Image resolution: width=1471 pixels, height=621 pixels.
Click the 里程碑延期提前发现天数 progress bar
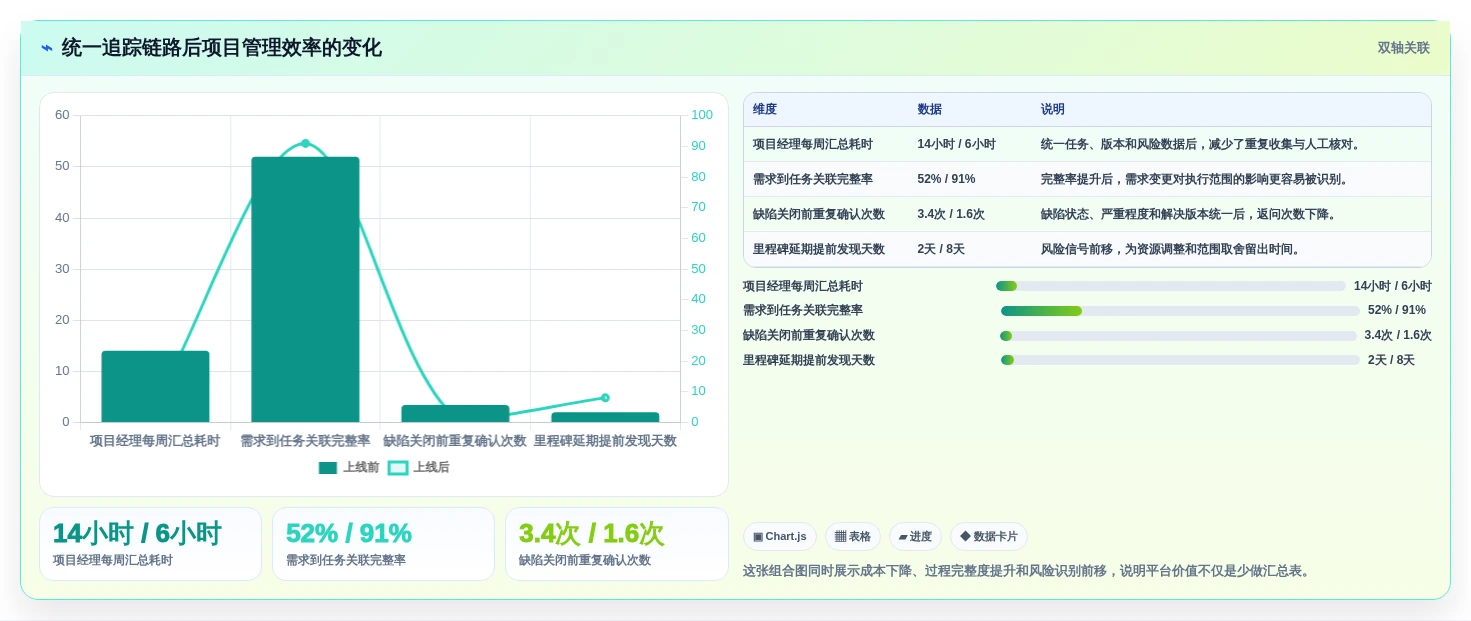point(1180,360)
